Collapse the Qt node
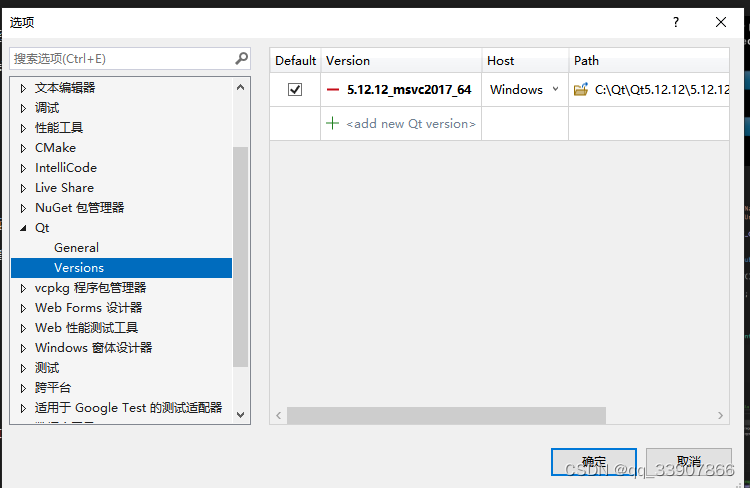Screen dimensions: 750x488 click(x=23, y=228)
